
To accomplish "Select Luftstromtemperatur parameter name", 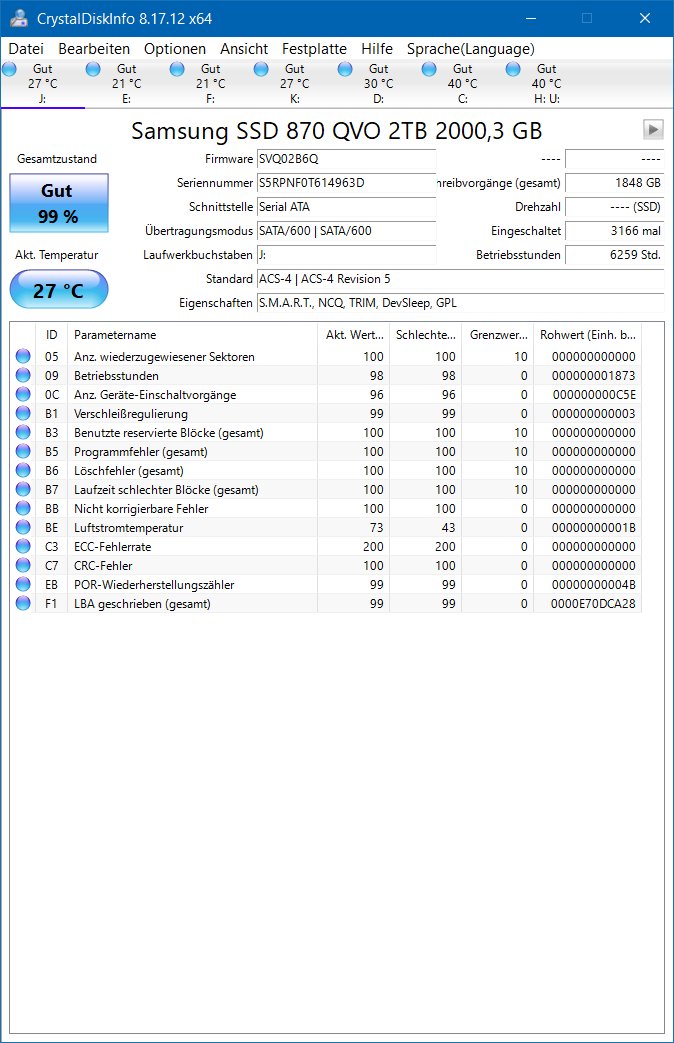I will [128, 528].
